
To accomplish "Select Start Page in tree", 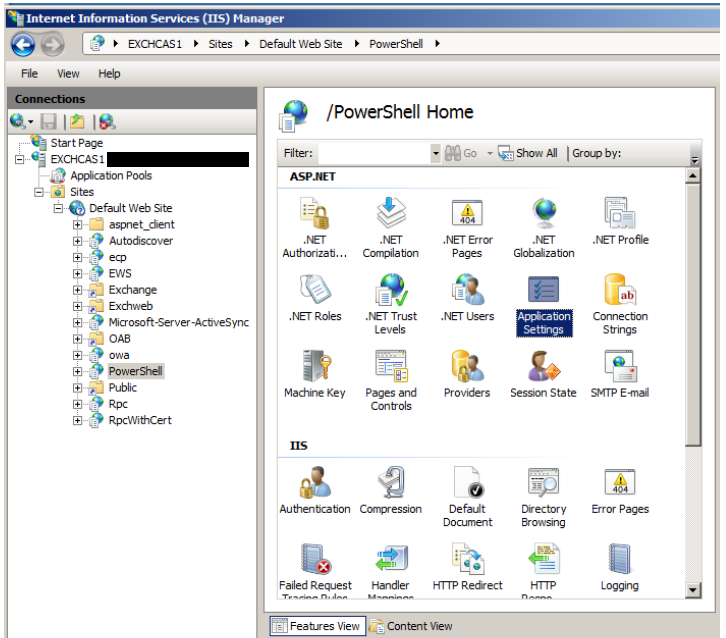I will pos(77,143).
